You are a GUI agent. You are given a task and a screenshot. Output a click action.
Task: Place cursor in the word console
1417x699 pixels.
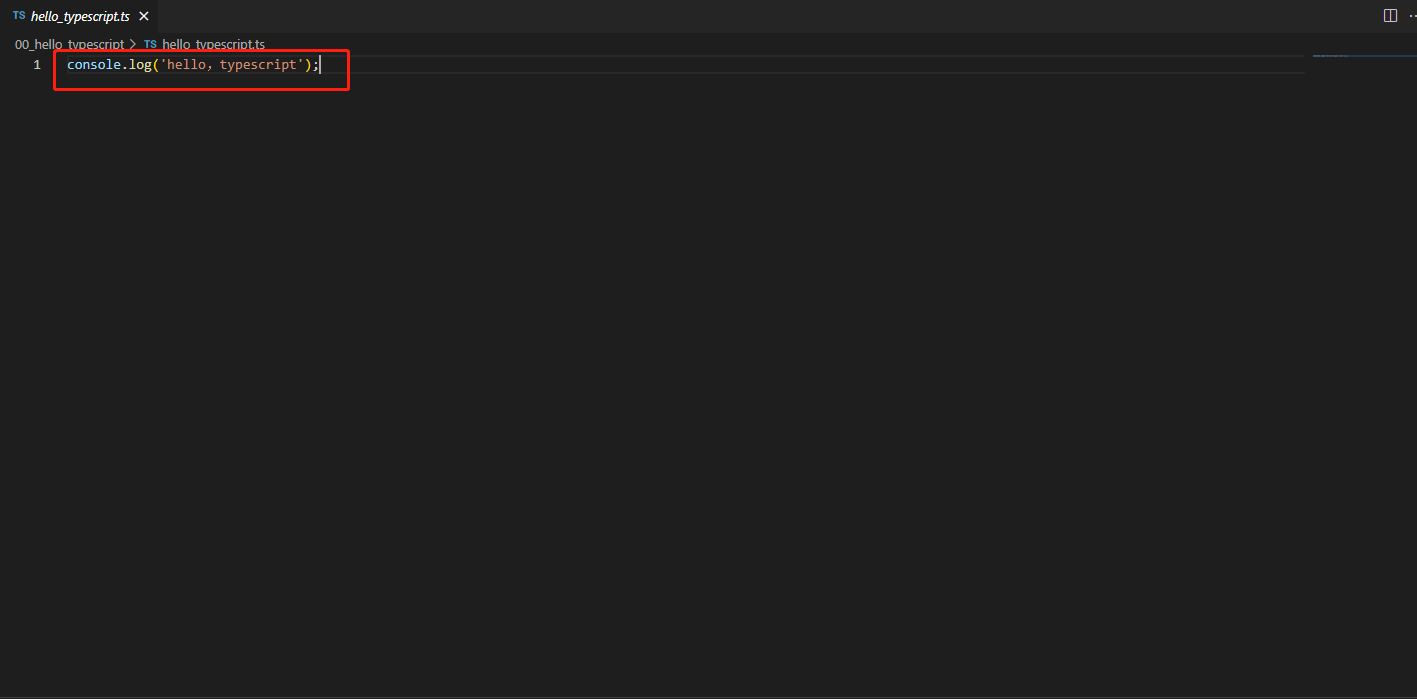coord(94,65)
